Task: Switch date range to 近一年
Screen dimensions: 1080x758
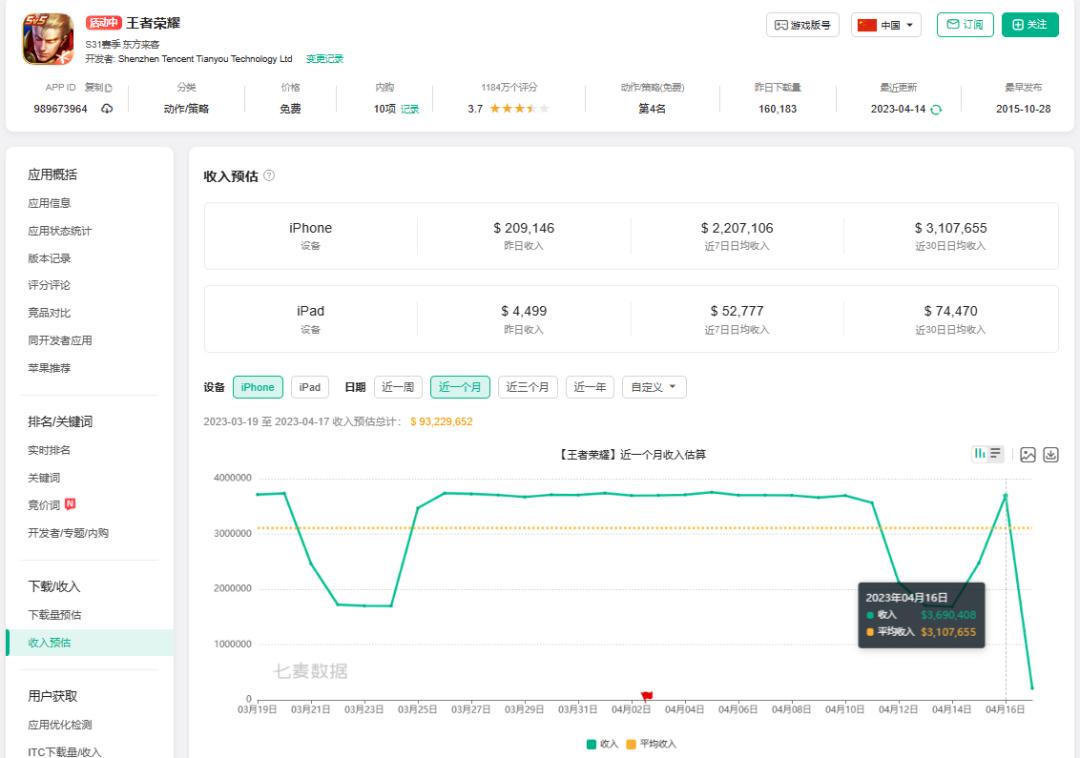Action: (589, 387)
